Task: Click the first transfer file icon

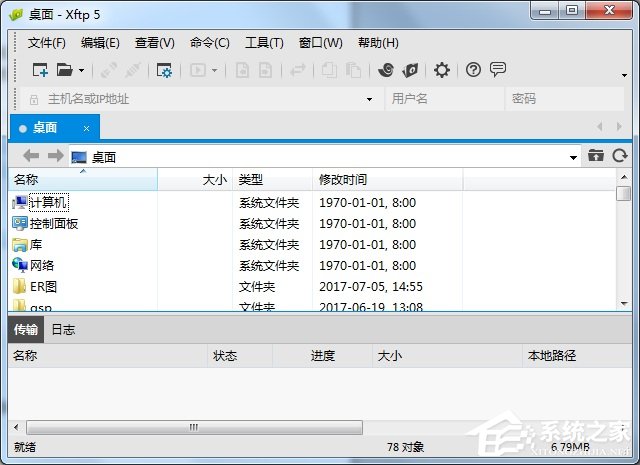Action: [242, 70]
